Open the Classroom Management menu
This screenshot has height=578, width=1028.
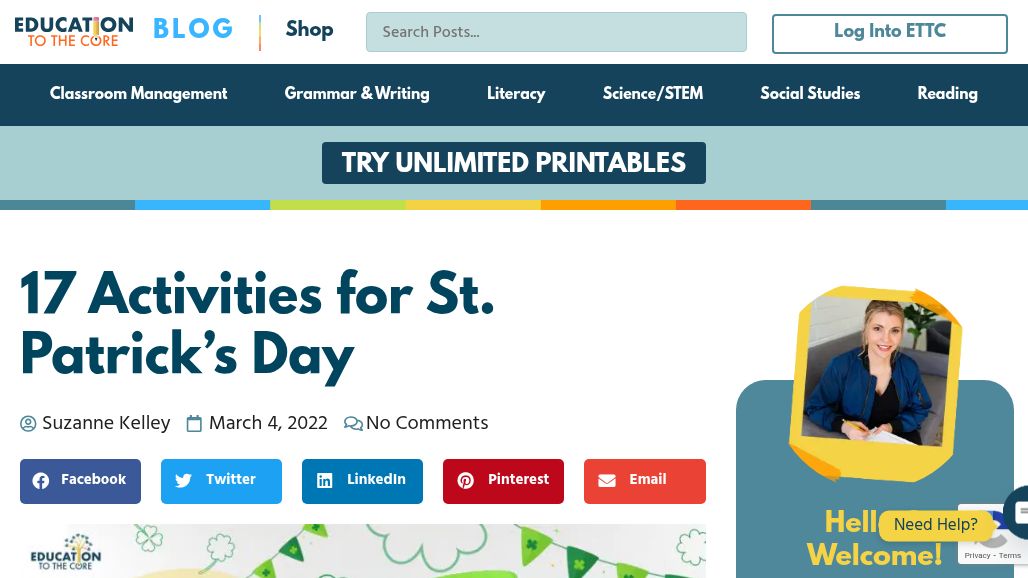[138, 94]
